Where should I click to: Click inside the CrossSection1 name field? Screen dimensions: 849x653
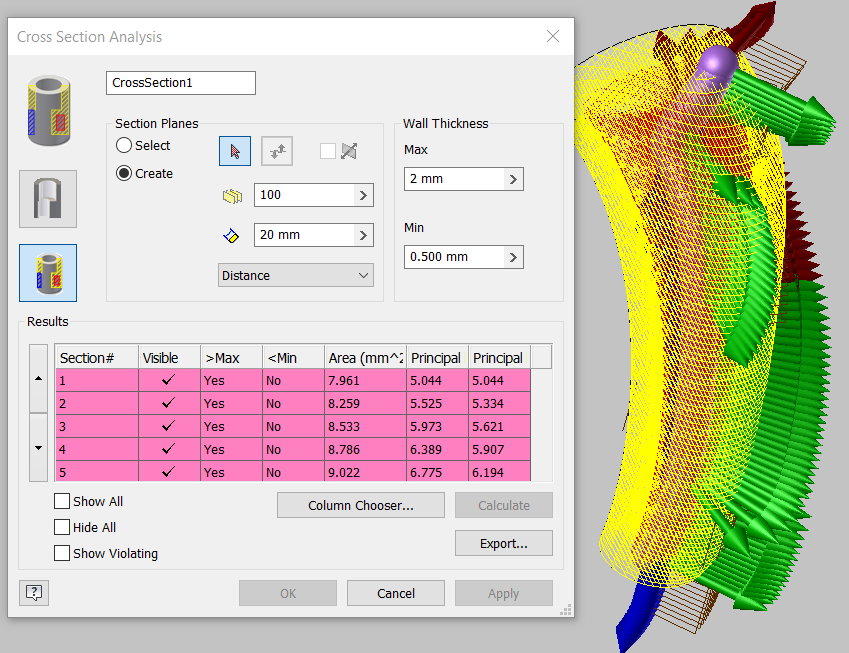pos(180,82)
